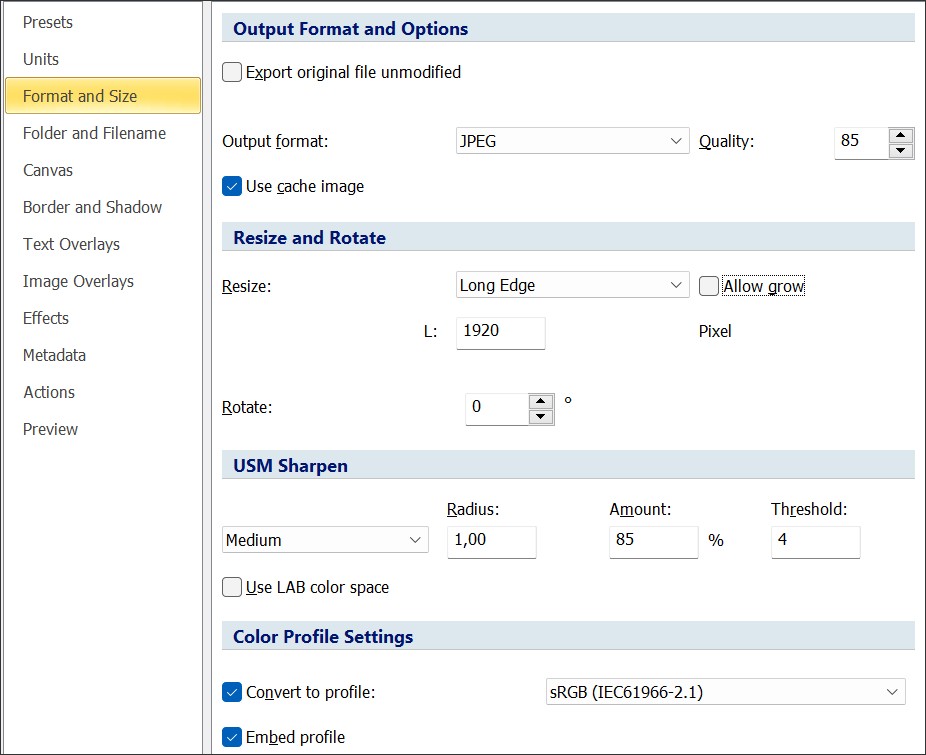Click the Output format label

coord(275,141)
